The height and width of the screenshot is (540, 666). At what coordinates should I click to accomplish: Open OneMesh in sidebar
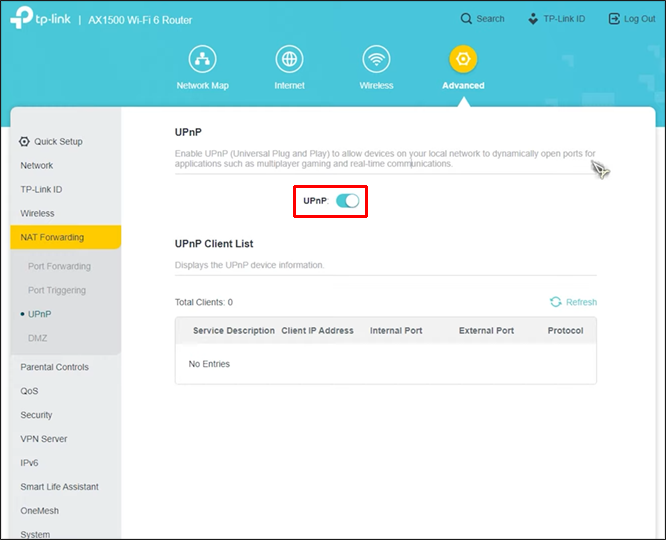coord(40,511)
